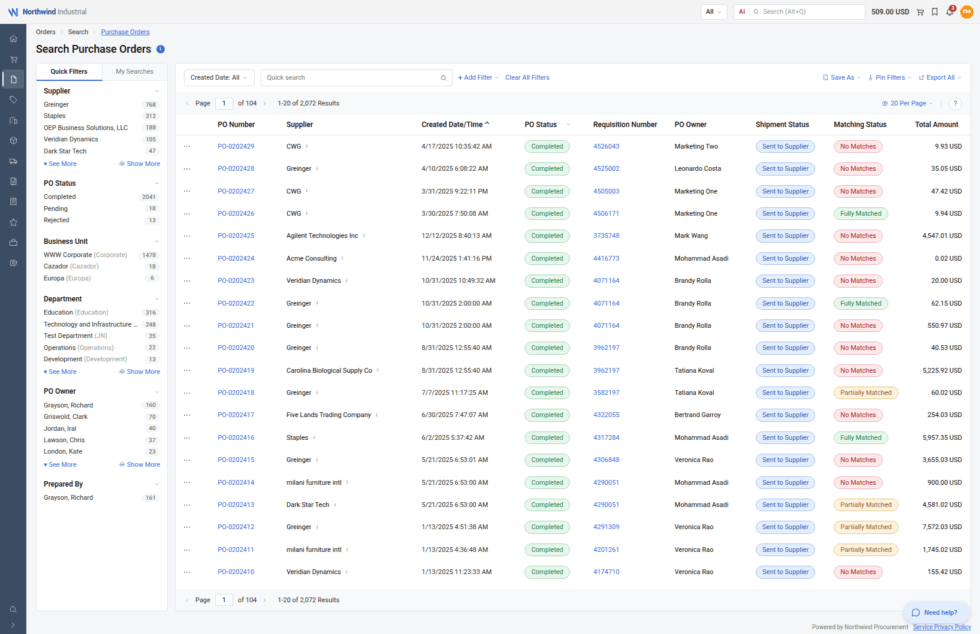This screenshot has width=980, height=634.
Task: Open the cart icon in top header
Action: tap(920, 12)
